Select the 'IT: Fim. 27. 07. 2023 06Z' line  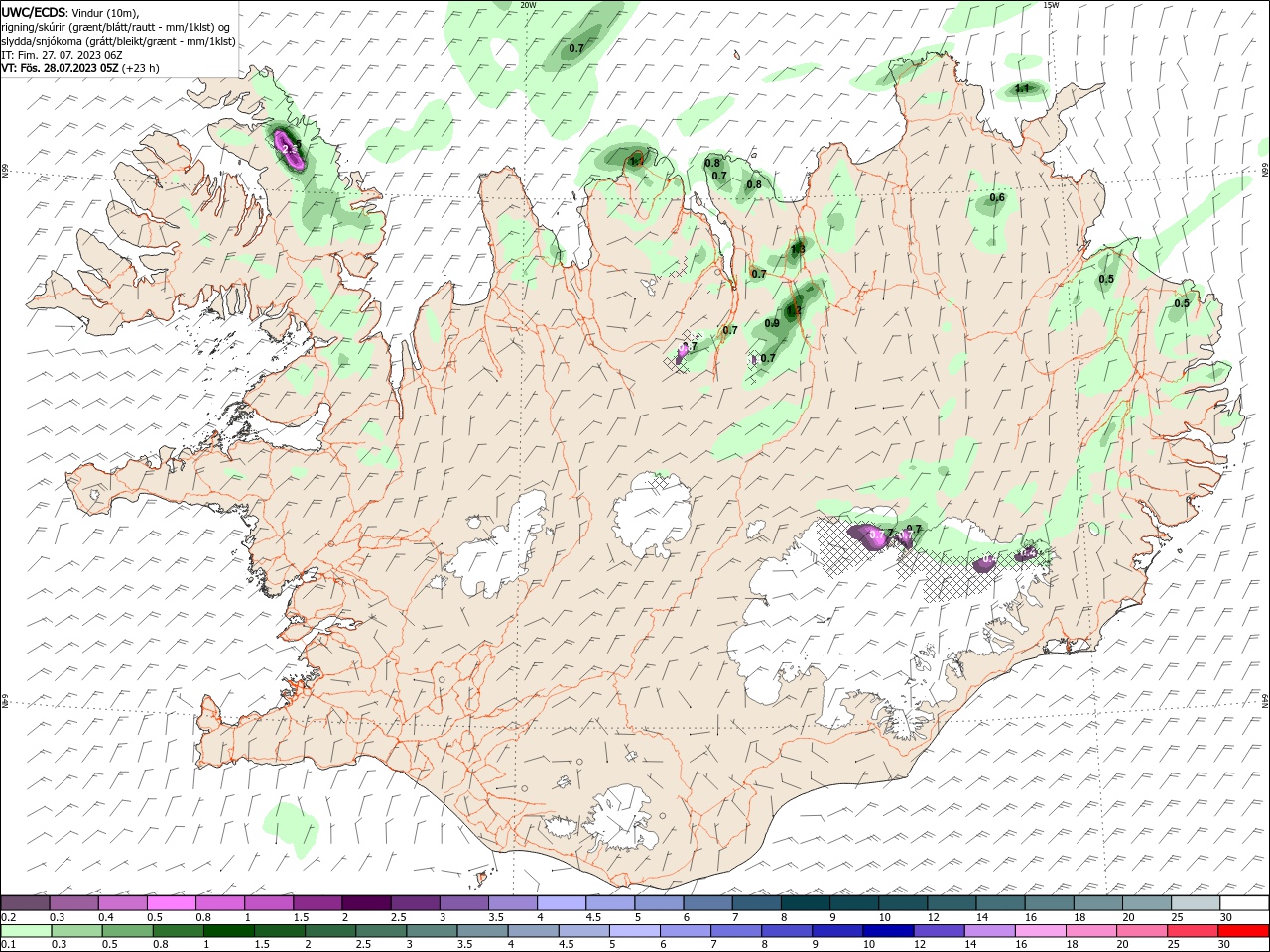click(63, 55)
